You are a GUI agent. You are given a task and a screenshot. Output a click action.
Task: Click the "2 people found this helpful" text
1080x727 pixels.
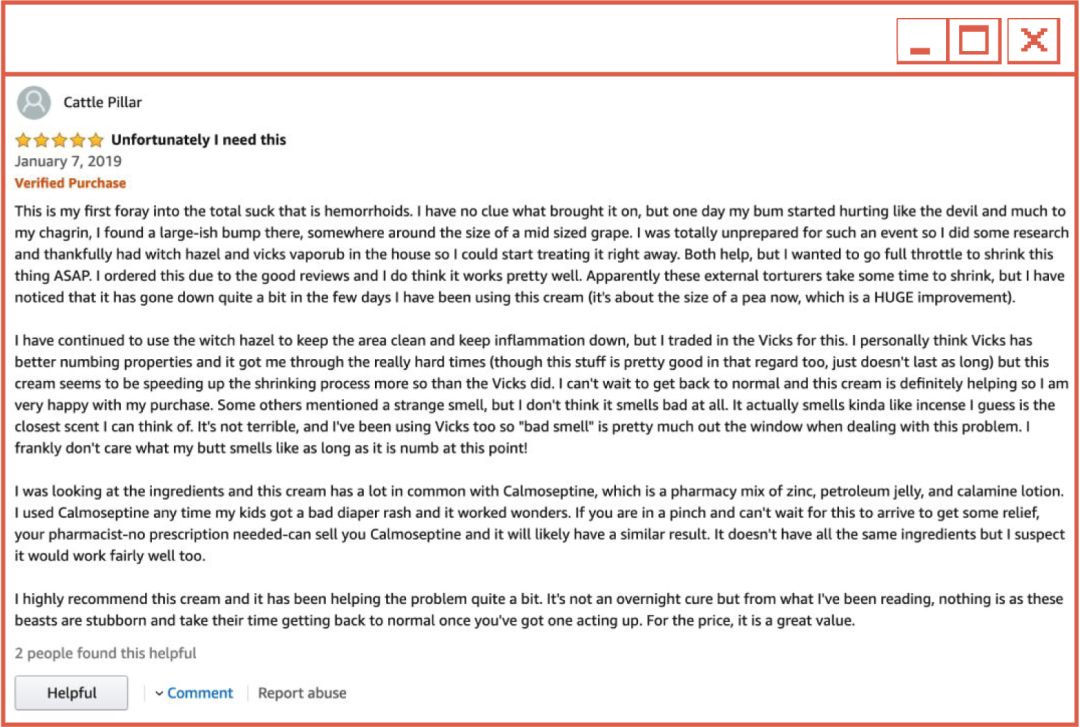pyautogui.click(x=105, y=653)
